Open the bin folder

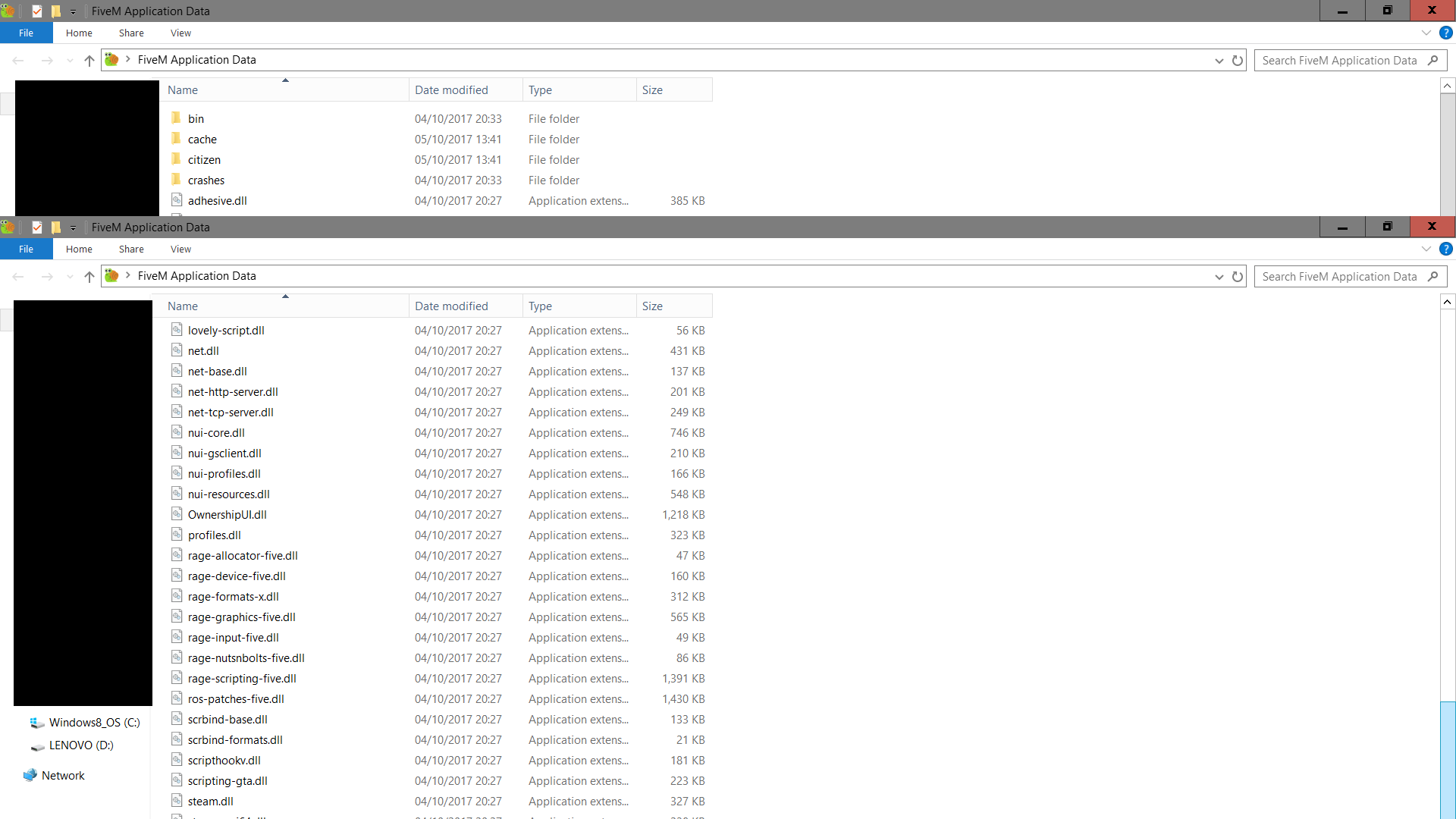(196, 119)
